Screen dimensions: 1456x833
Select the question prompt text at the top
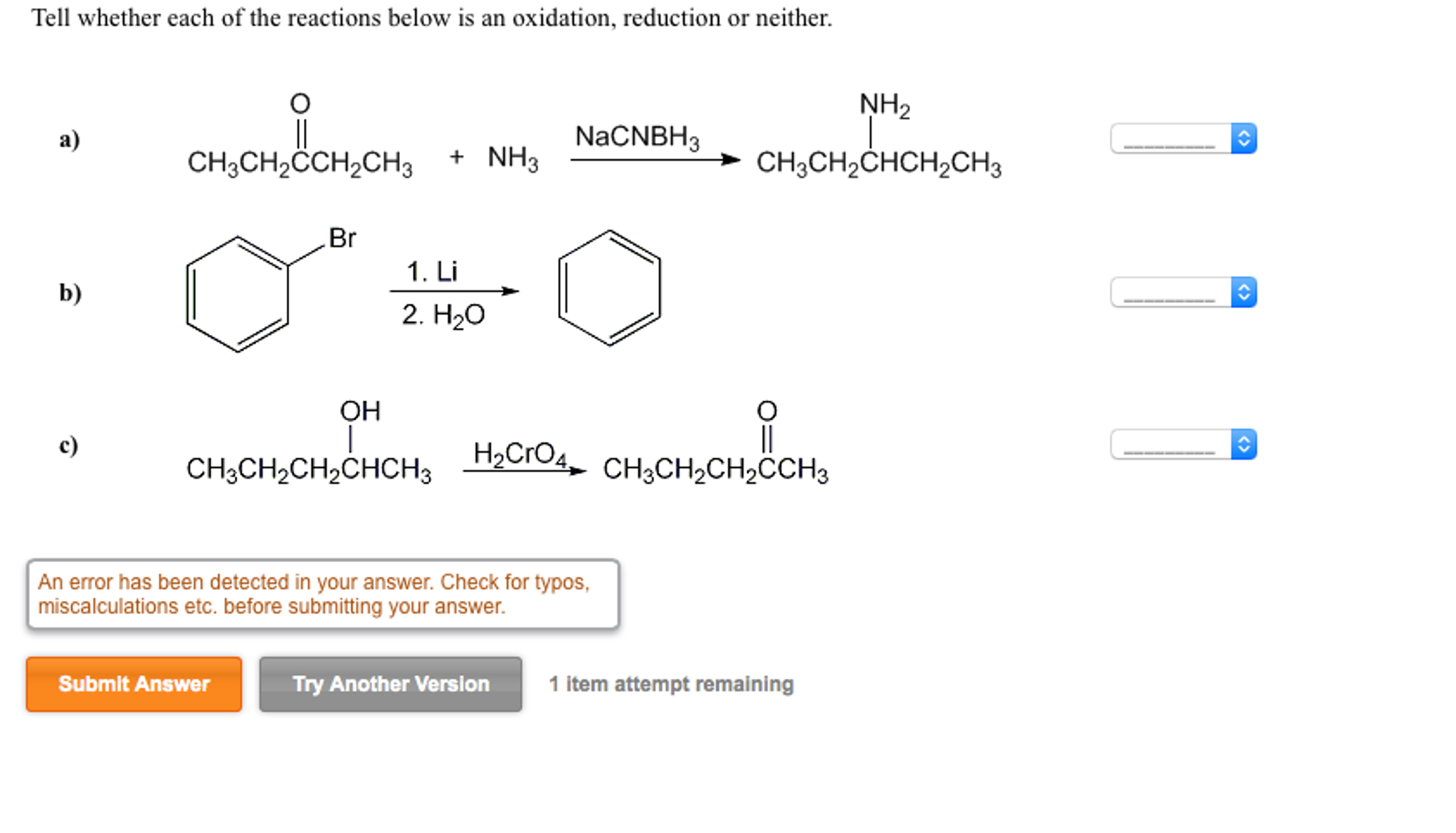pyautogui.click(x=428, y=18)
